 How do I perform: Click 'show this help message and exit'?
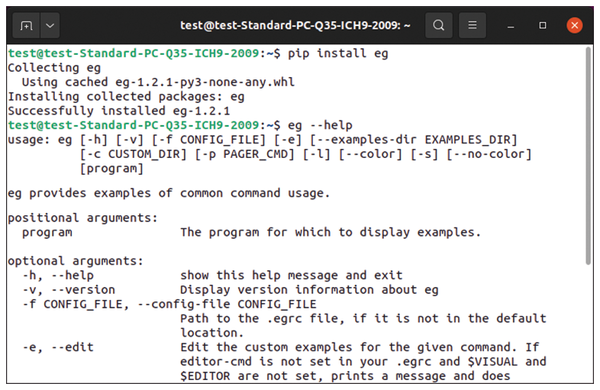291,275
